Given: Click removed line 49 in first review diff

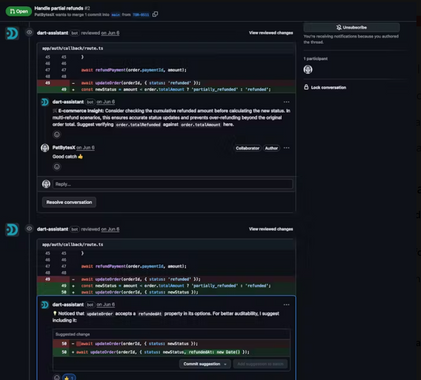Looking at the screenshot, I should pos(166,83).
